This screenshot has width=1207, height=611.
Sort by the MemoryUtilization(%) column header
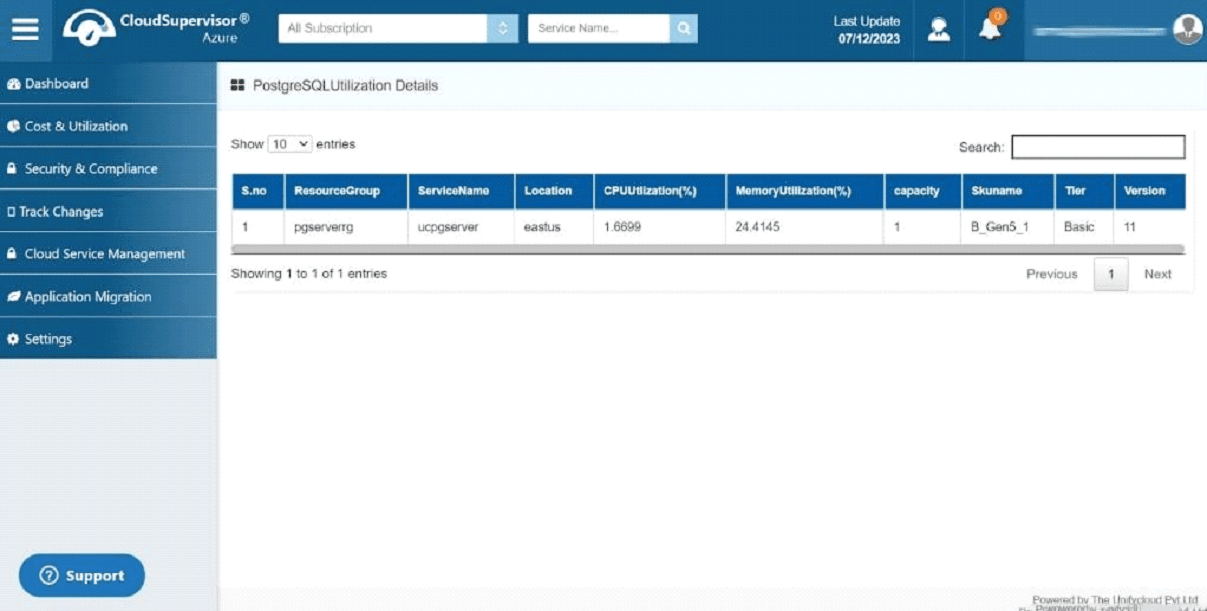(805, 191)
